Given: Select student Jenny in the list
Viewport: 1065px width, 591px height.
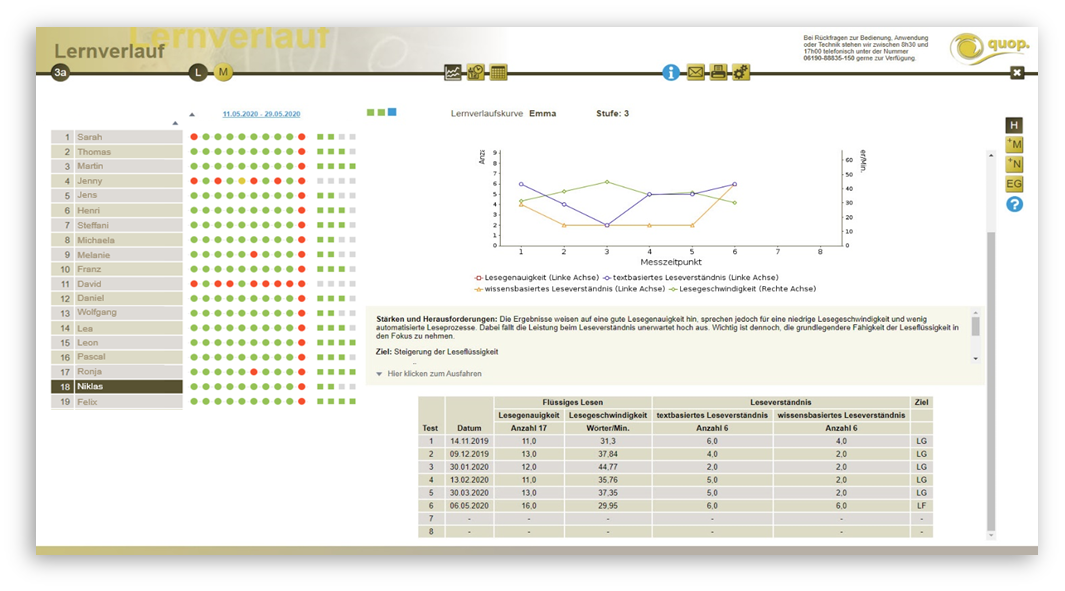Looking at the screenshot, I should [117, 181].
